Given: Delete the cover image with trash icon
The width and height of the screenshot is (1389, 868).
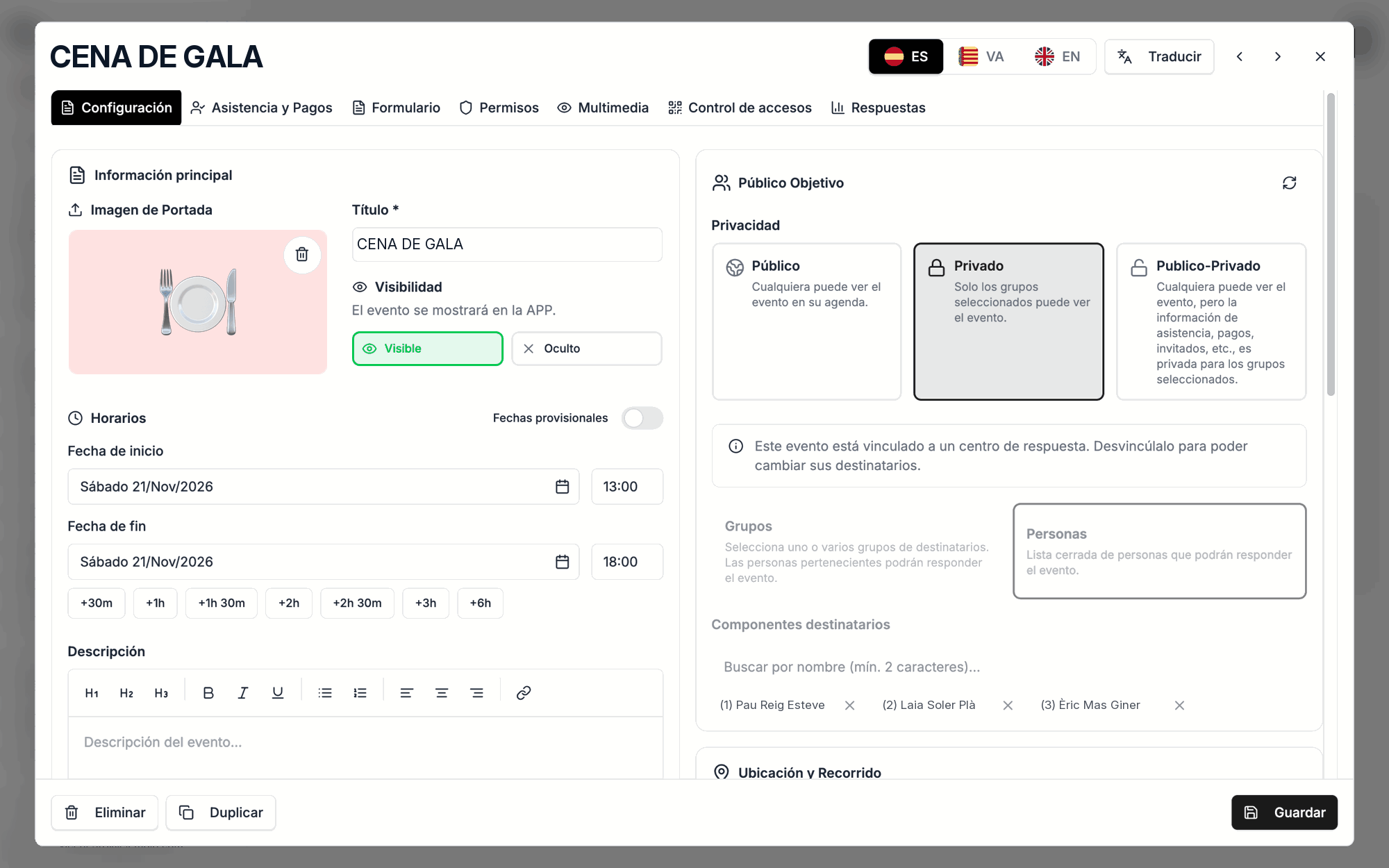Looking at the screenshot, I should click(x=302, y=254).
